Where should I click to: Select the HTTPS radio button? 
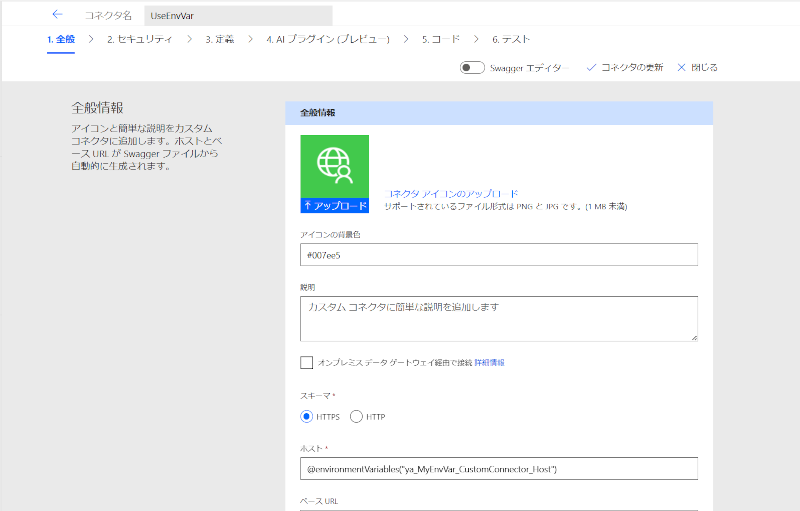(x=307, y=416)
